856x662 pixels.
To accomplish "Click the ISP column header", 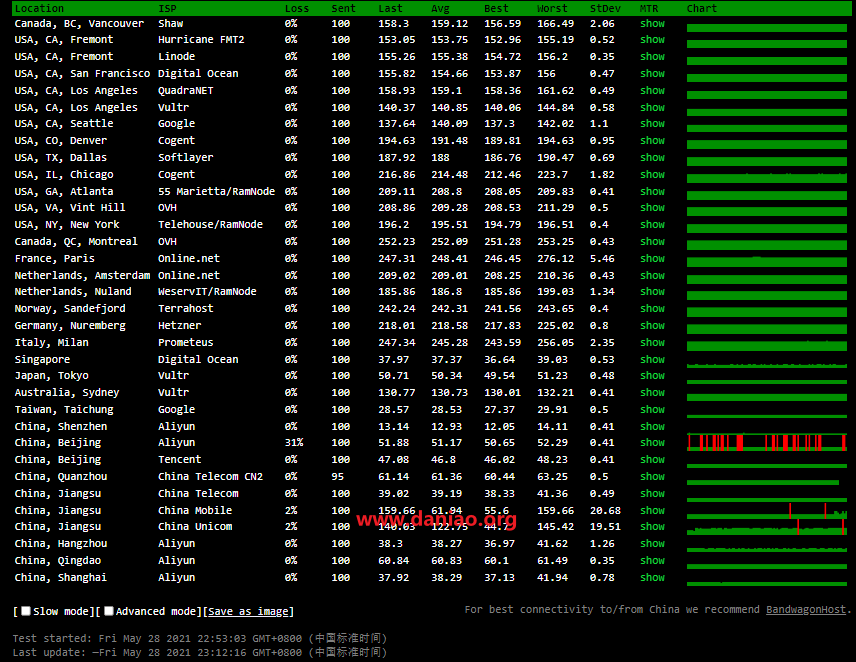I will point(167,8).
